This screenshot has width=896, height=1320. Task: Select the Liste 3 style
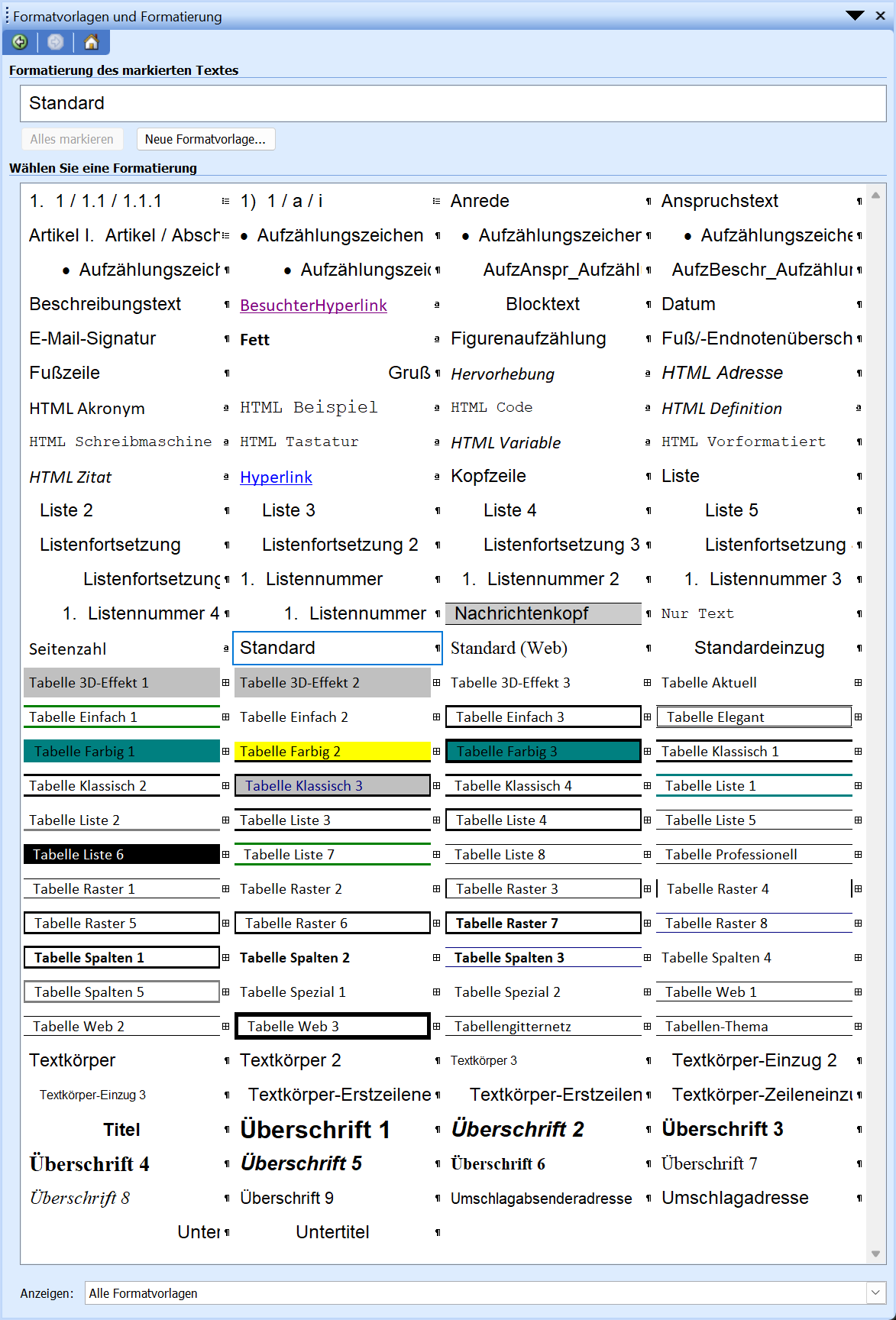point(288,510)
